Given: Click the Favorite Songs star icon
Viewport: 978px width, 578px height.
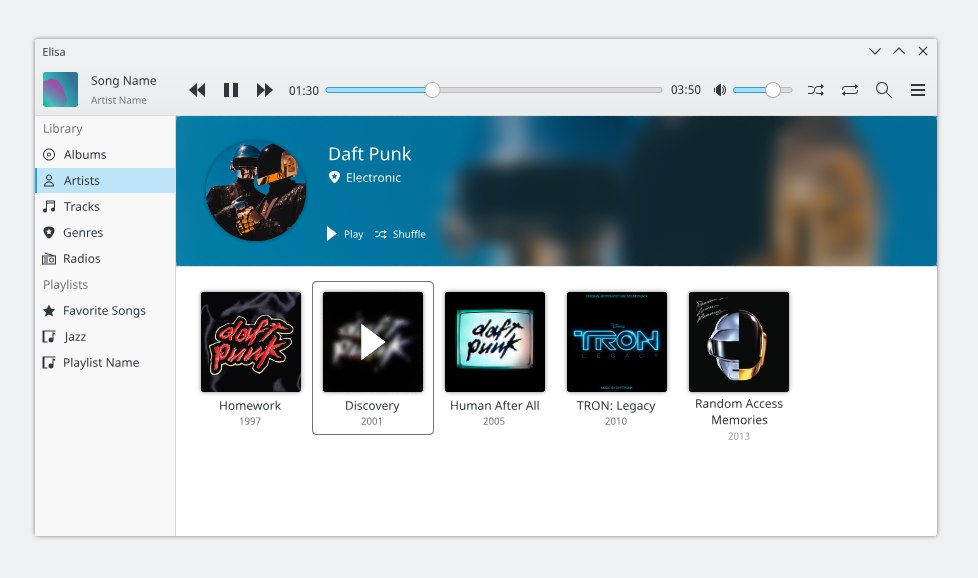Looking at the screenshot, I should (49, 311).
